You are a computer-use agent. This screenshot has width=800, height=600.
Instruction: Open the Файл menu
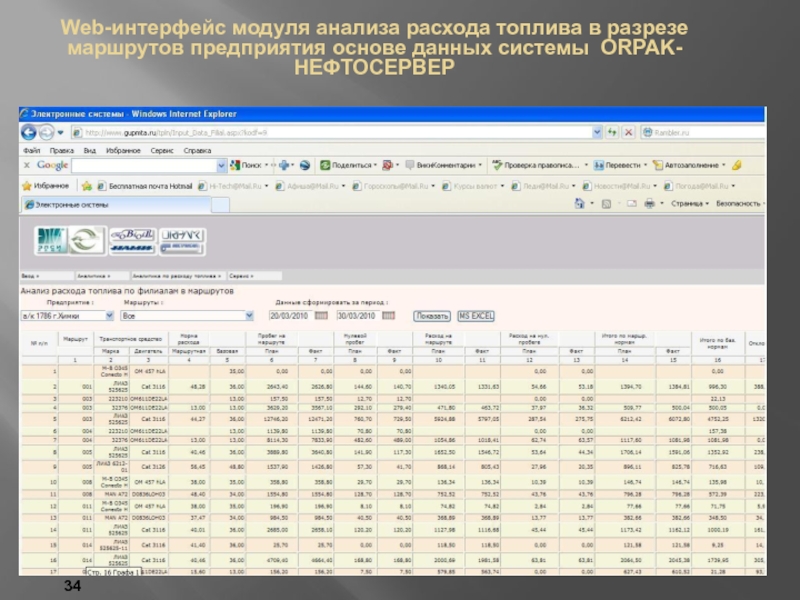tap(32, 150)
